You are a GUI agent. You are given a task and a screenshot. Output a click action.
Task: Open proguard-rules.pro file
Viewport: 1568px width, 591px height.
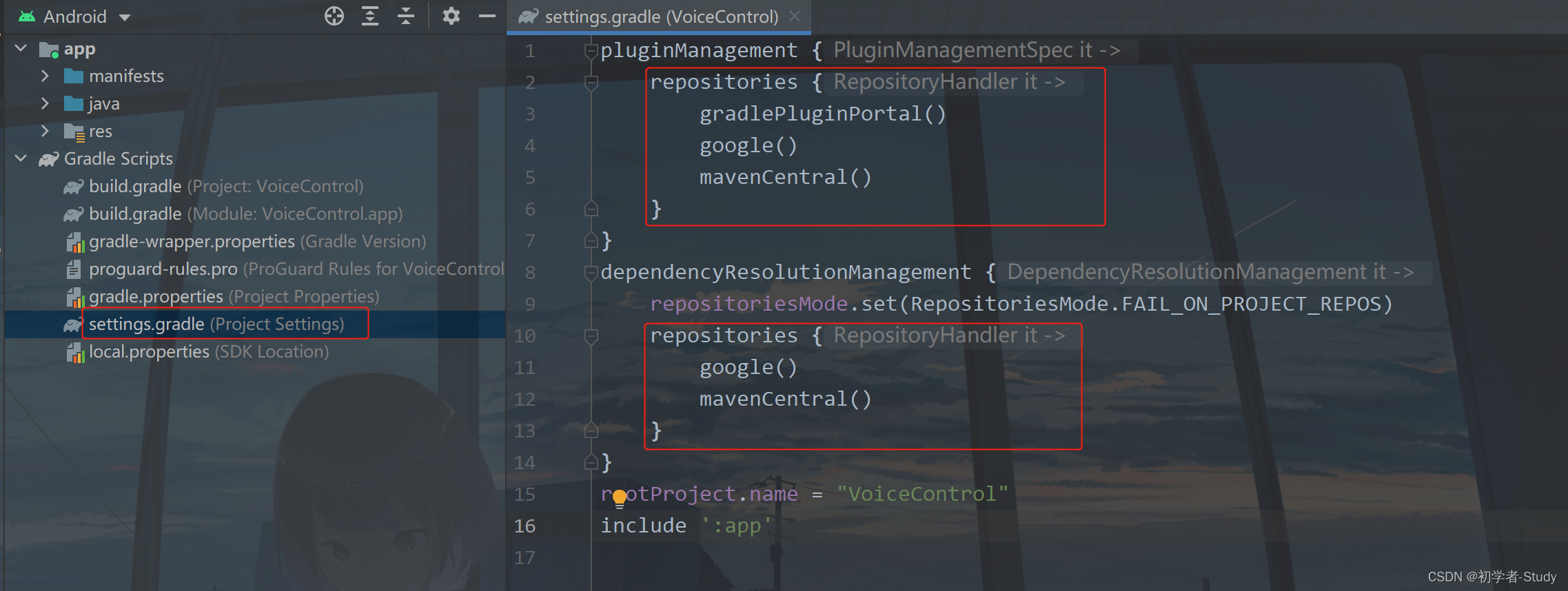point(285,269)
